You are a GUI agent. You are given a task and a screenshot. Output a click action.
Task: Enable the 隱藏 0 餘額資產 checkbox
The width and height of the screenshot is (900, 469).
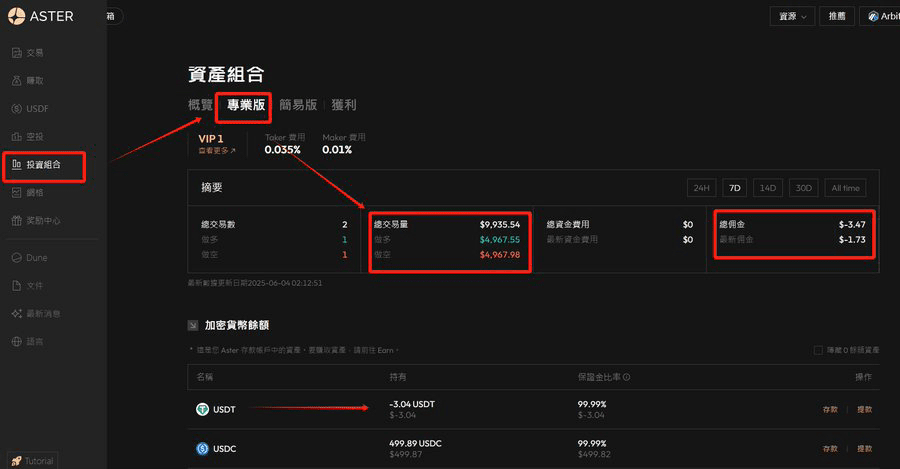(819, 350)
